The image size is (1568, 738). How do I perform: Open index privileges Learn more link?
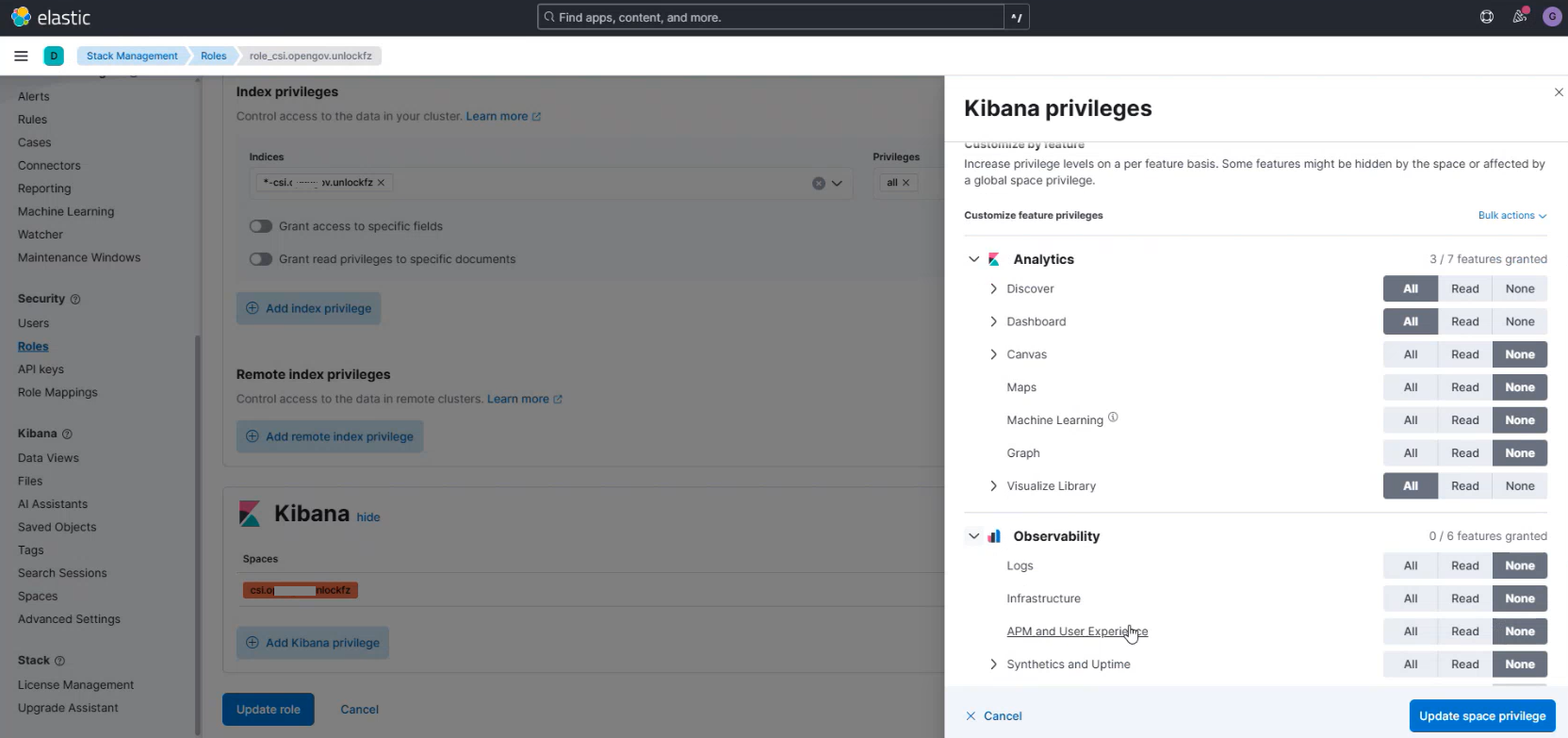pos(503,117)
